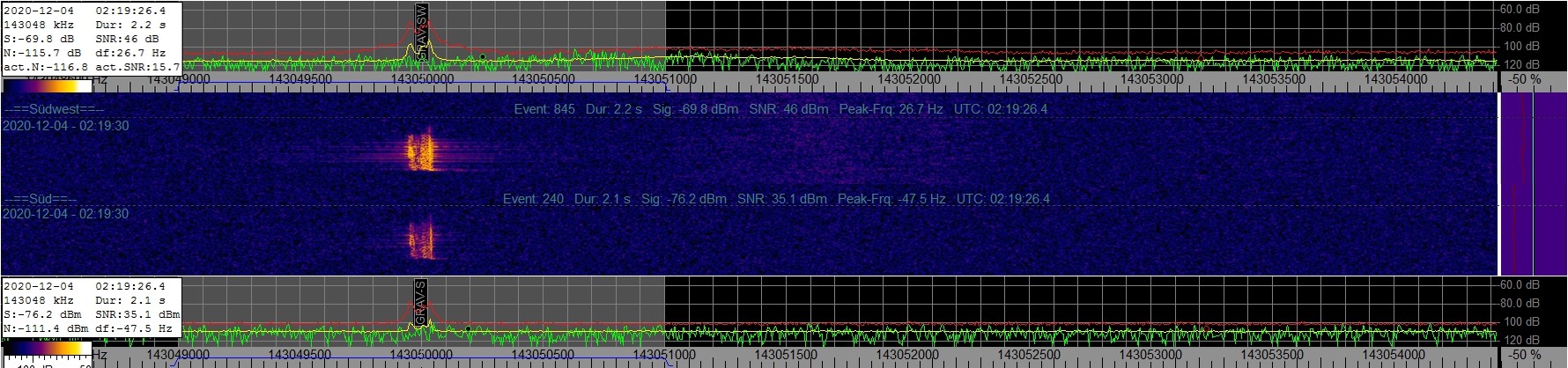1568x368 pixels.
Task: Click 'SNR: 35.1 dBm' in Süd event line
Action: click(x=782, y=199)
